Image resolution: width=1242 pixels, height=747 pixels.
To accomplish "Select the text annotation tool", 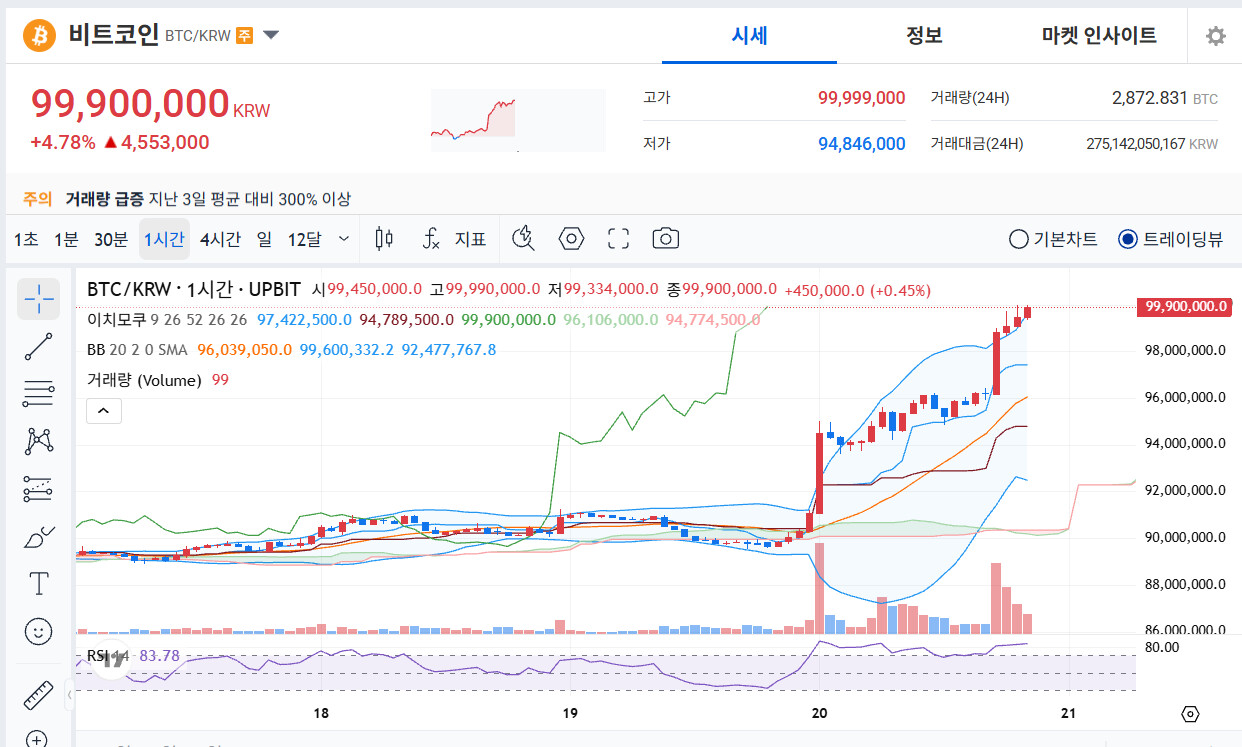I will (x=38, y=584).
